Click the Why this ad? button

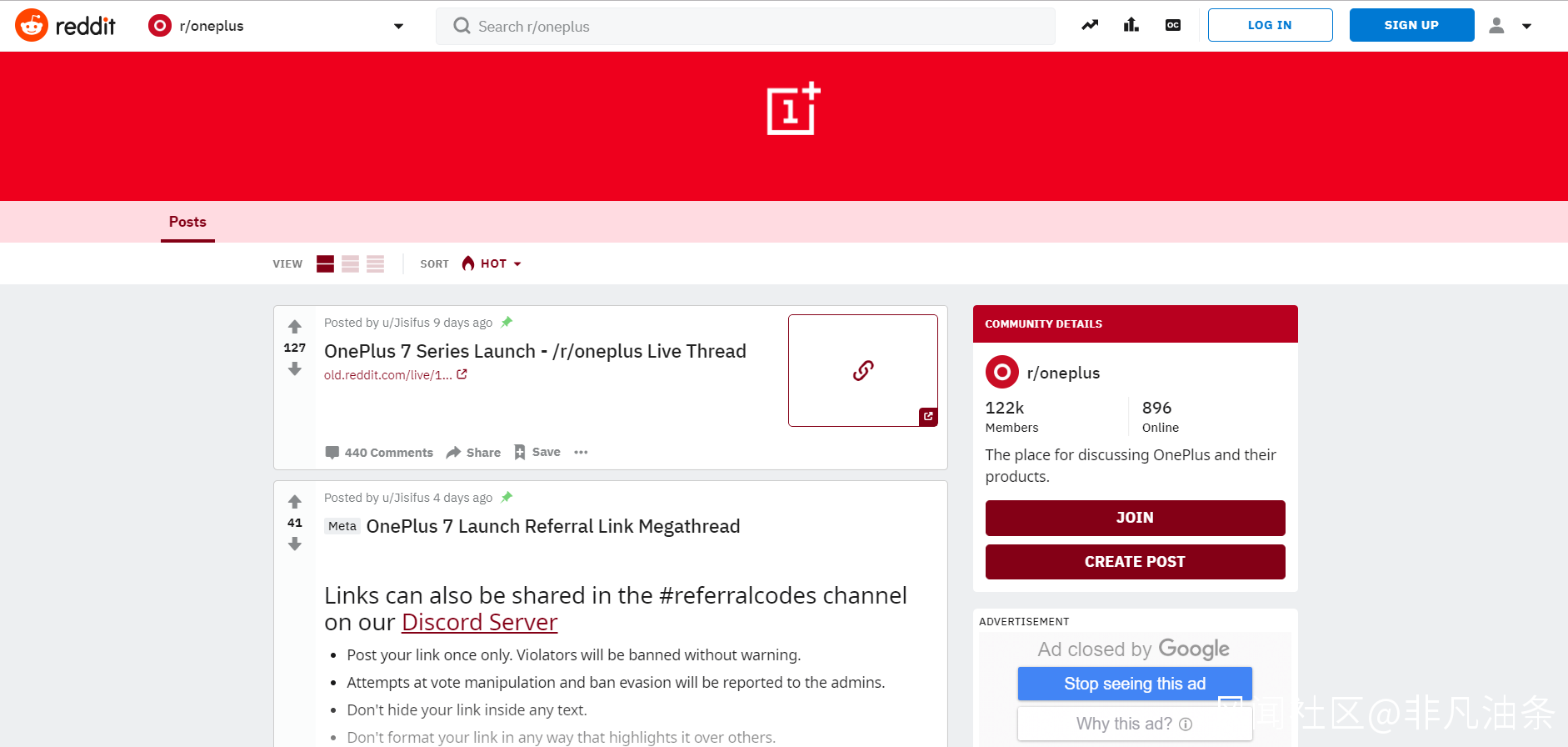[1135, 724]
